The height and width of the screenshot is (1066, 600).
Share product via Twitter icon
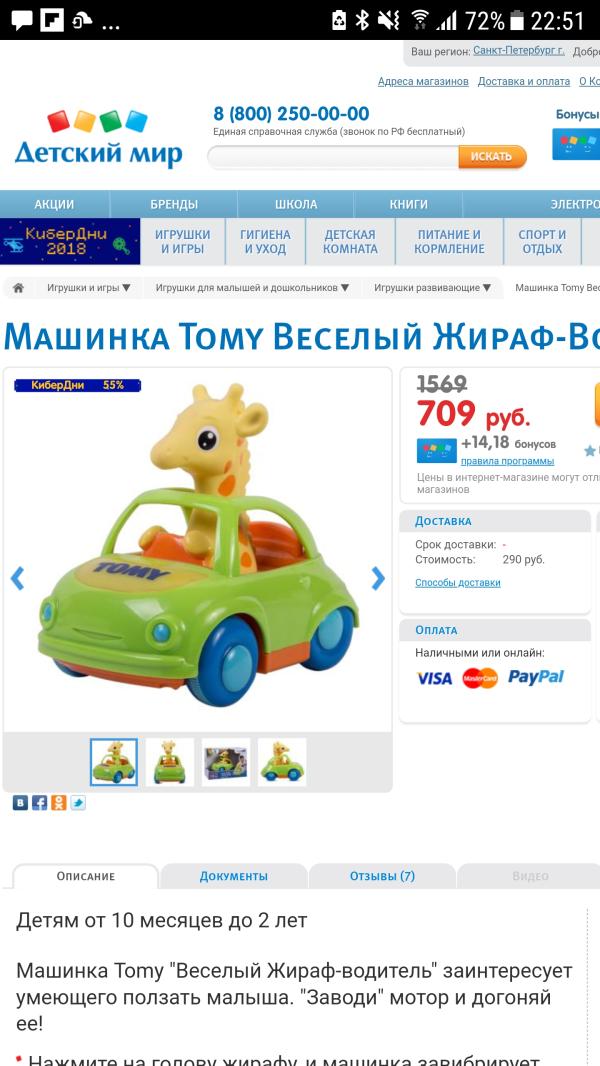(x=78, y=803)
